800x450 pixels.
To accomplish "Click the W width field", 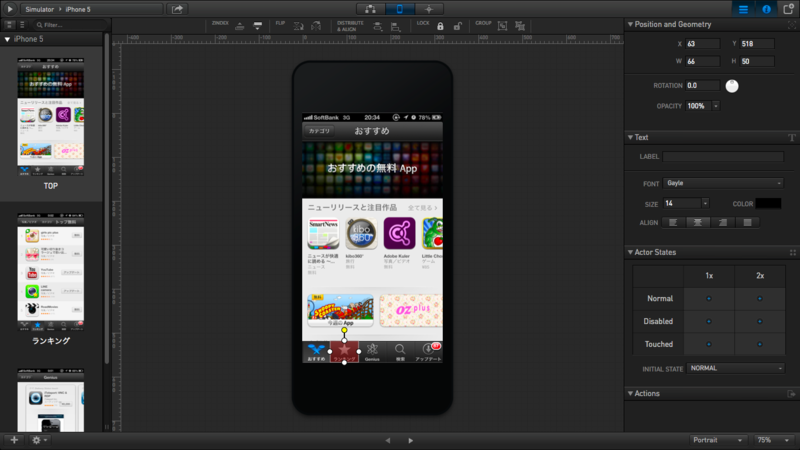I will point(703,61).
